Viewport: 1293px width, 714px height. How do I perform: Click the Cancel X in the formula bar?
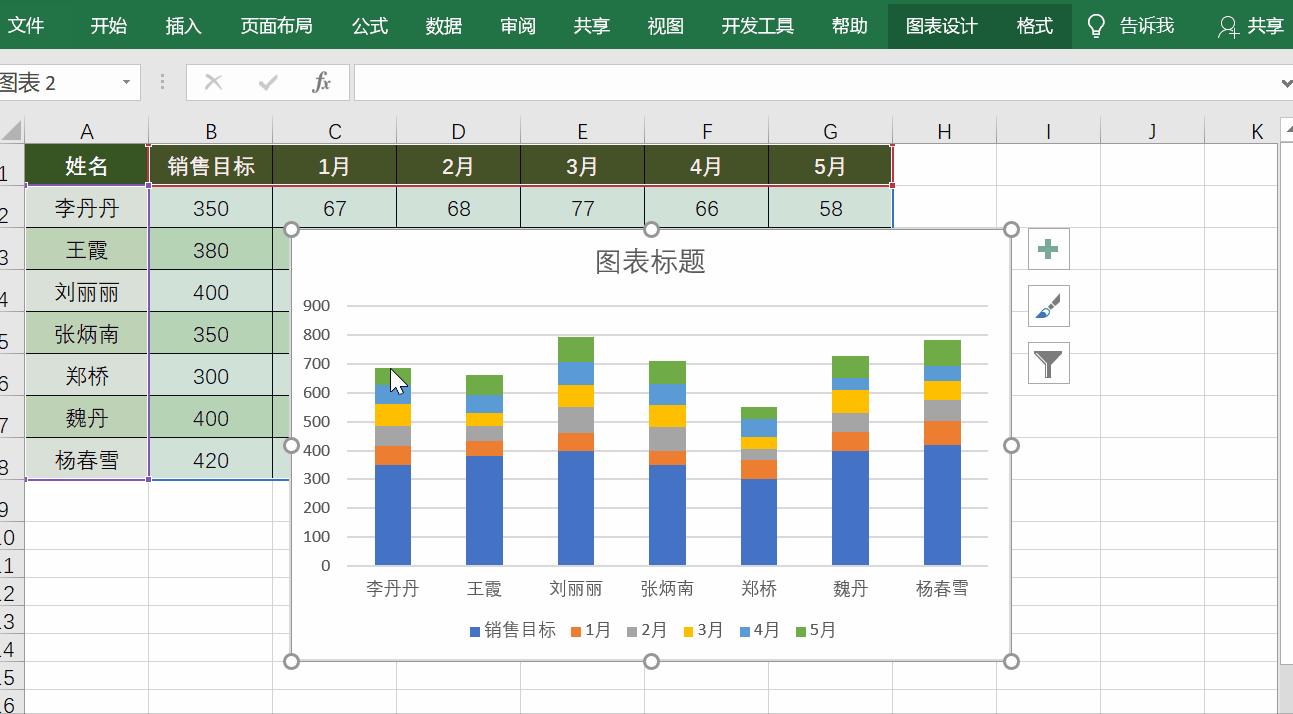pyautogui.click(x=212, y=82)
